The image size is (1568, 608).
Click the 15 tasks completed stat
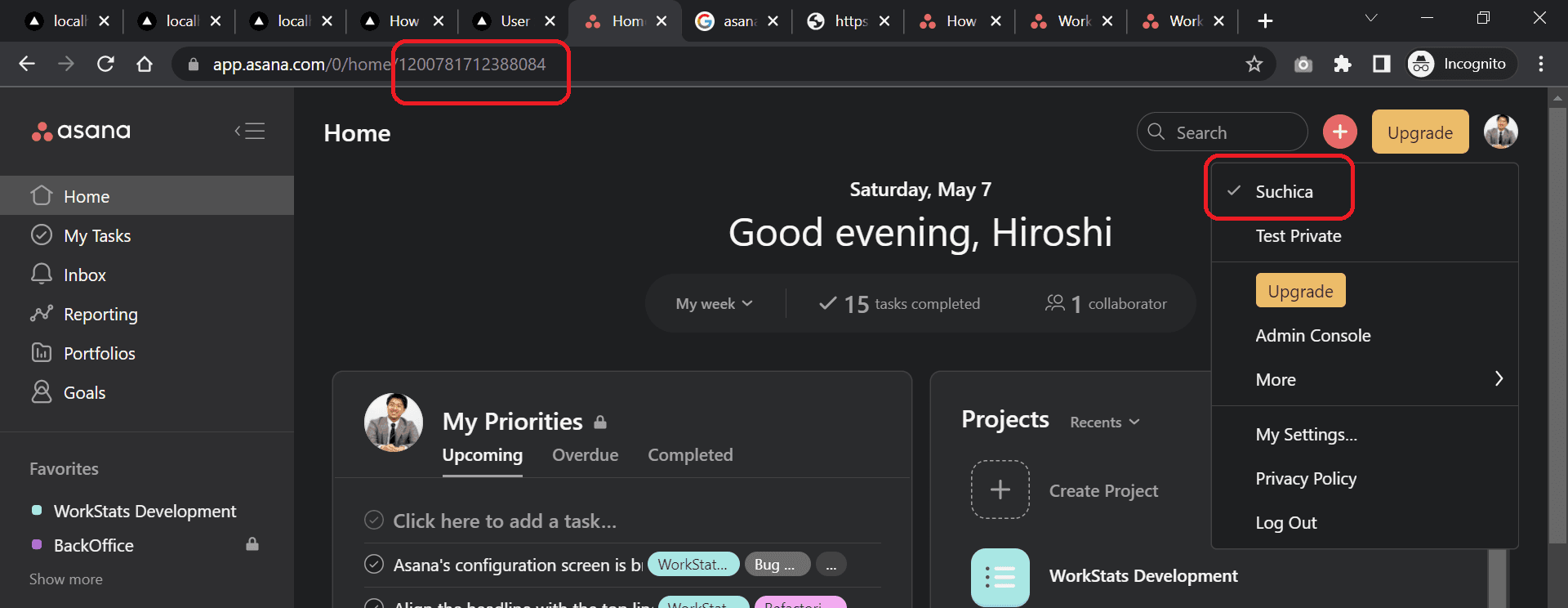click(899, 304)
